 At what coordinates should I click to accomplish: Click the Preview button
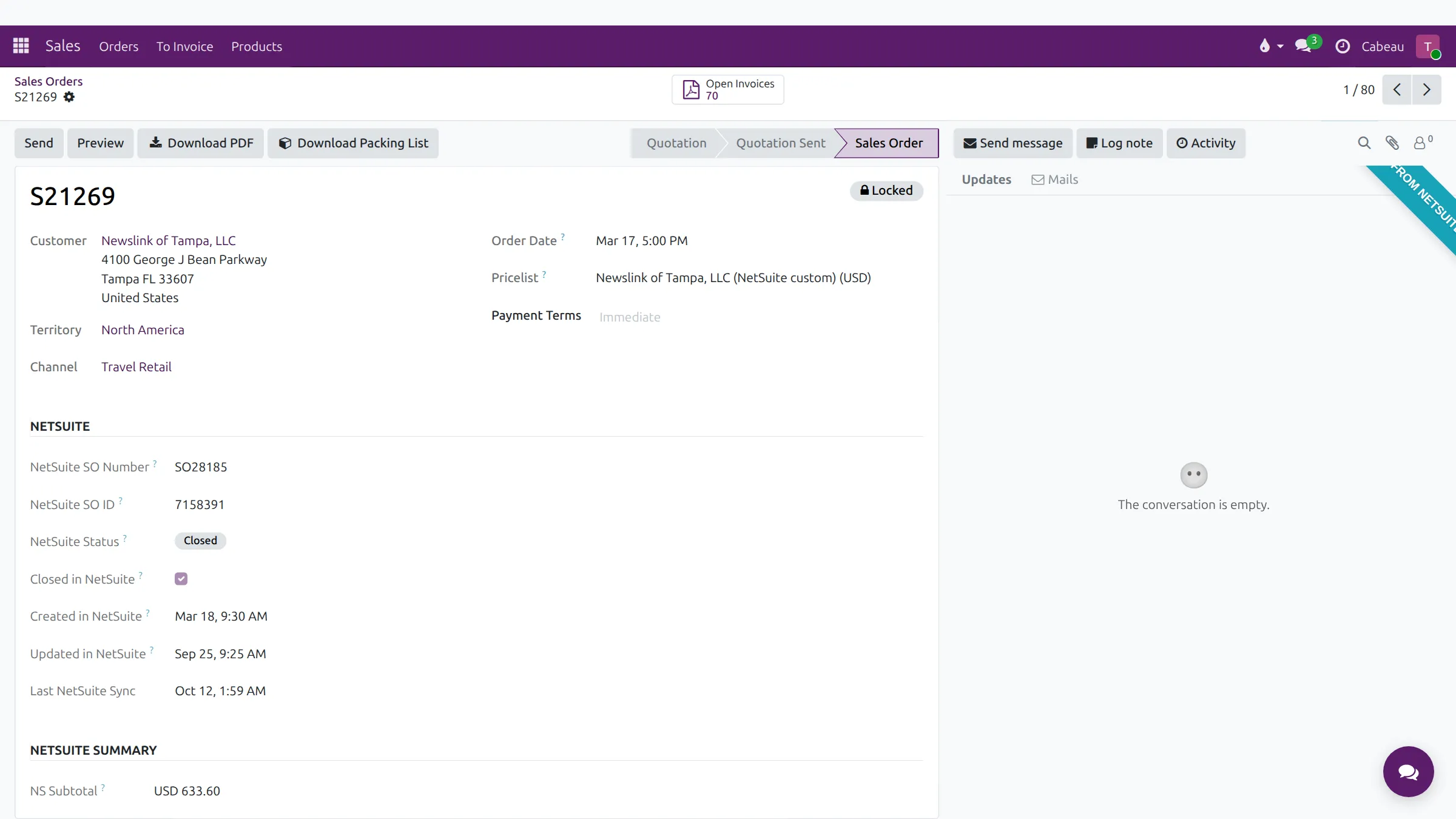point(100,143)
